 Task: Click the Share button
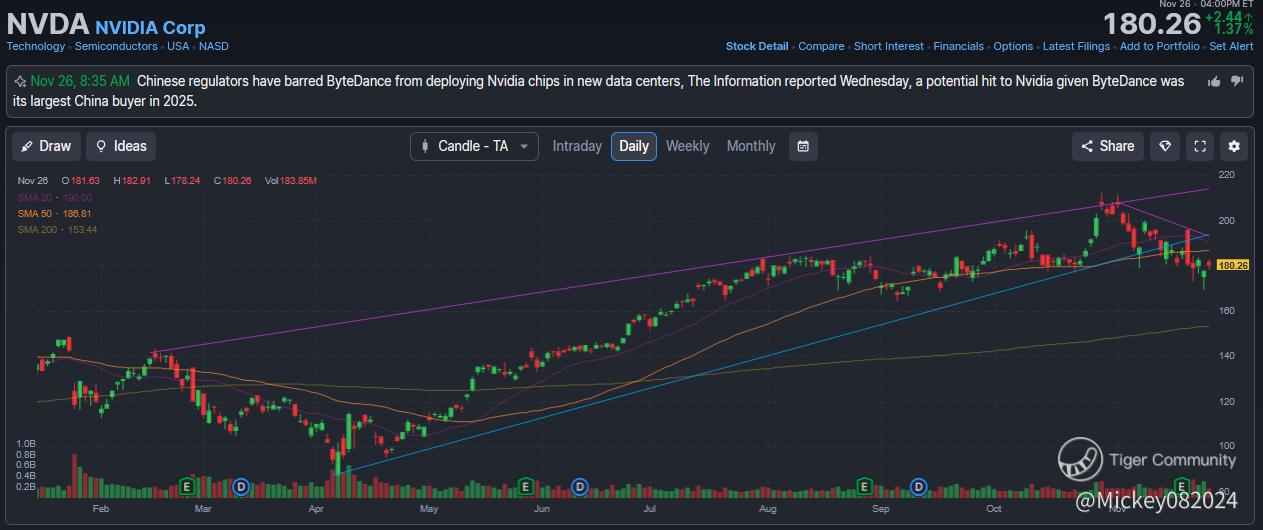coord(1107,146)
